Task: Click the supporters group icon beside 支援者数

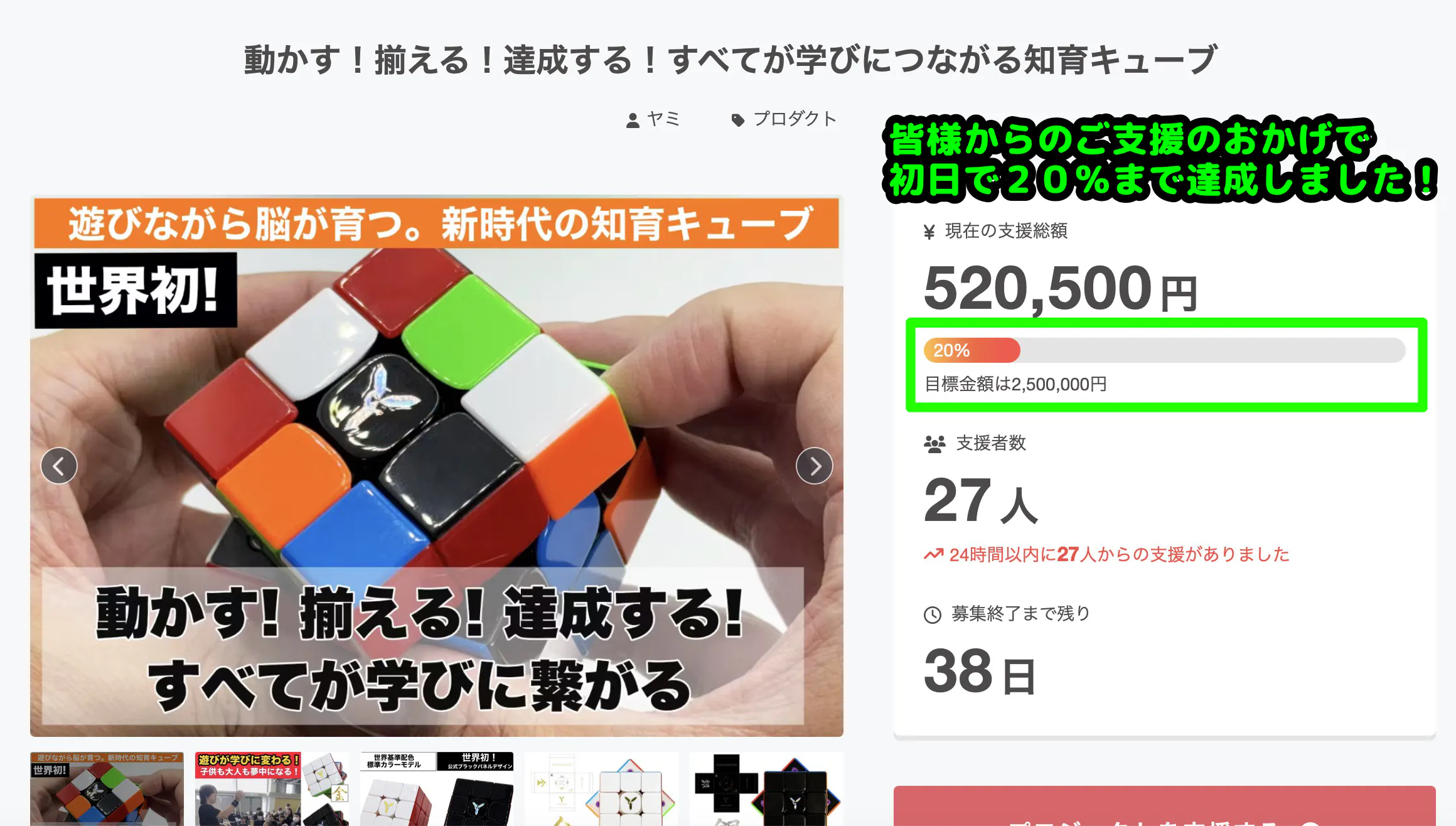Action: 934,444
